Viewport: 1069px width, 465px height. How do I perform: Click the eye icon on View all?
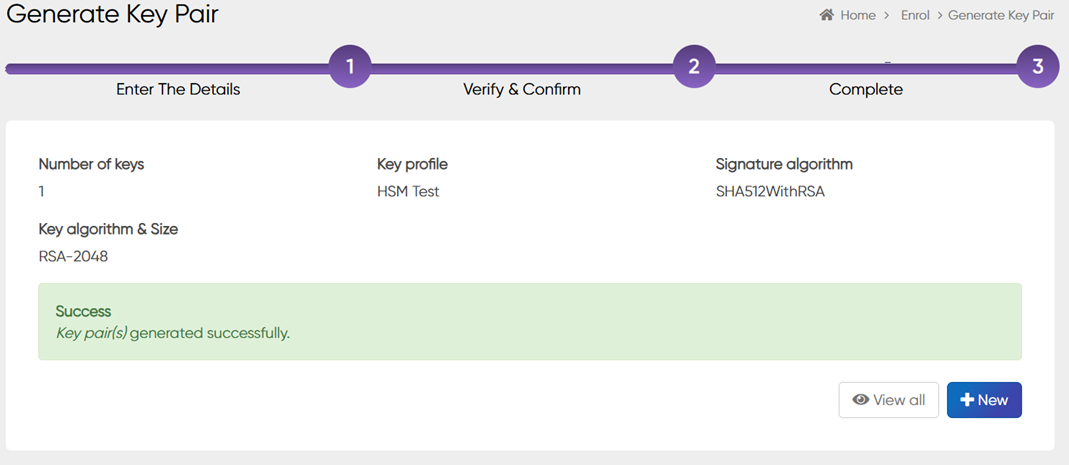pos(860,400)
